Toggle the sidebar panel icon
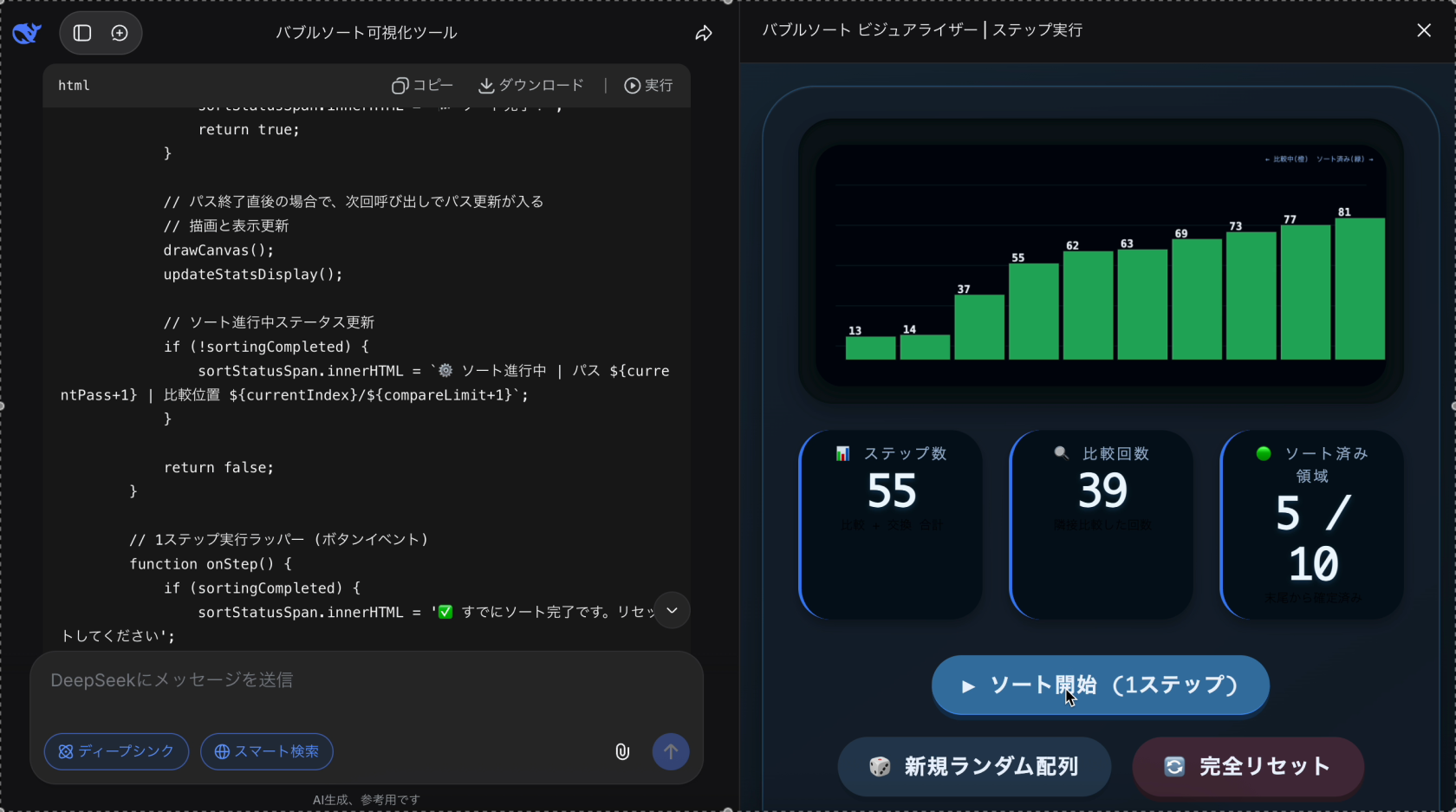 pos(81,33)
